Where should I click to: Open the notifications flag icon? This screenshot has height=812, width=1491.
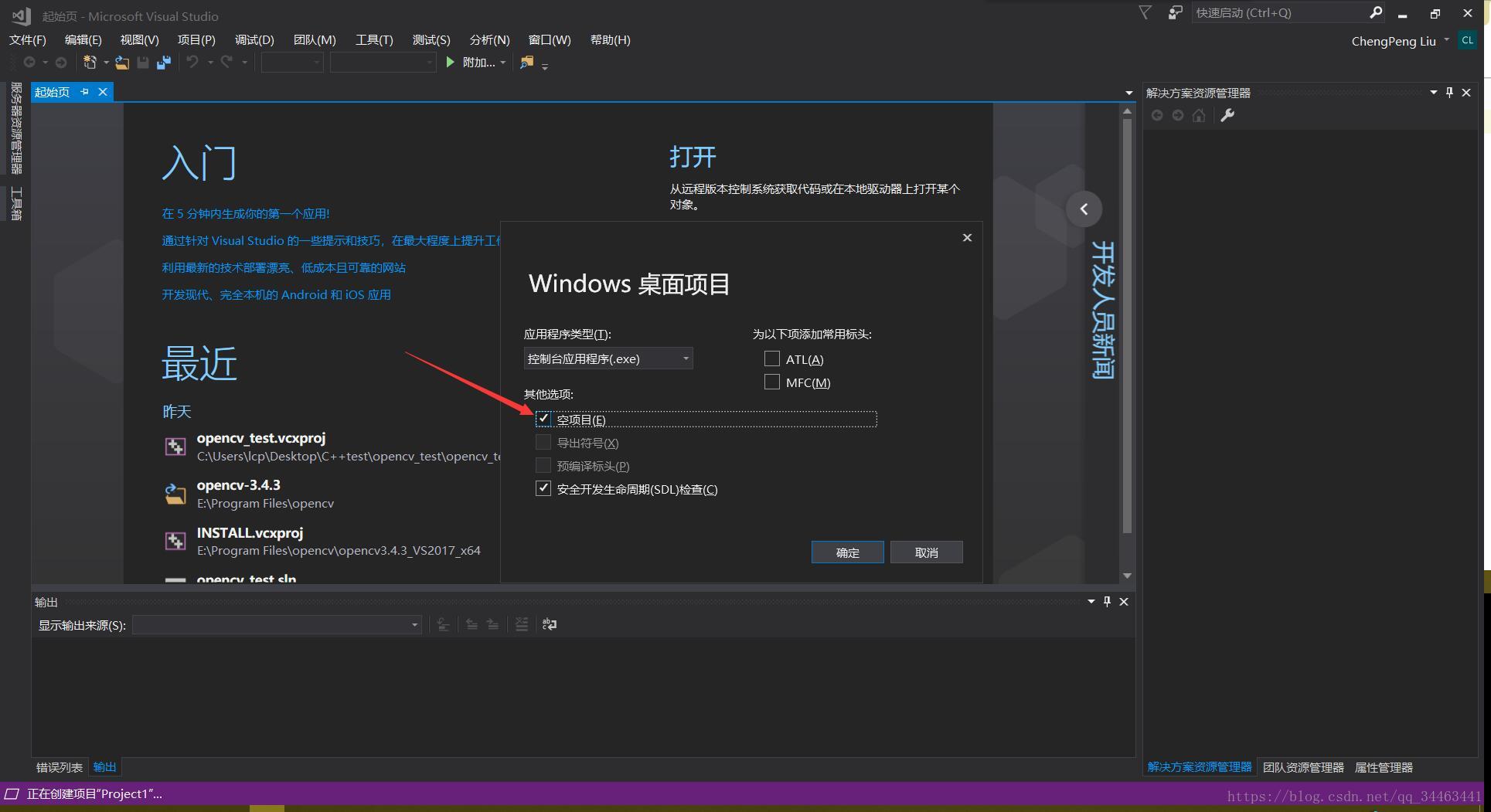tap(1145, 12)
